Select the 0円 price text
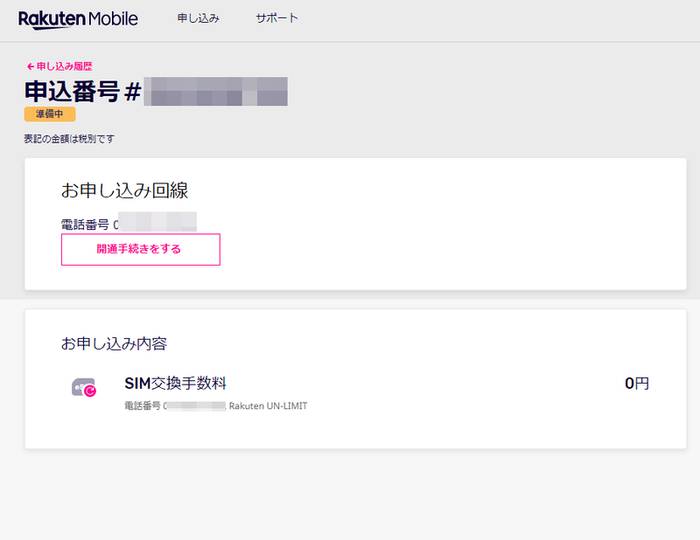The image size is (700, 540). pos(637,383)
